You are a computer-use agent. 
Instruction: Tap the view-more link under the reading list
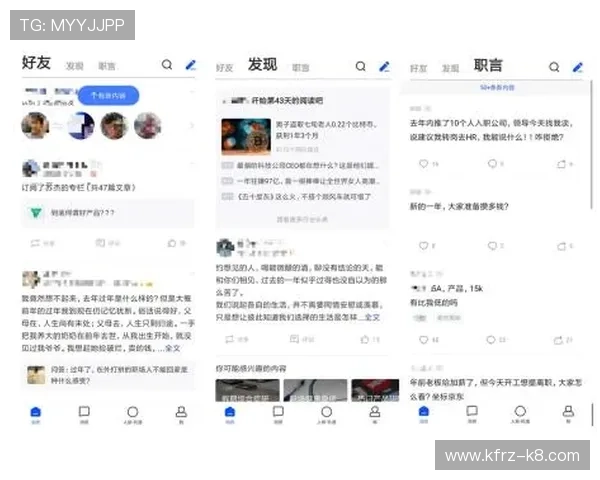tap(302, 219)
